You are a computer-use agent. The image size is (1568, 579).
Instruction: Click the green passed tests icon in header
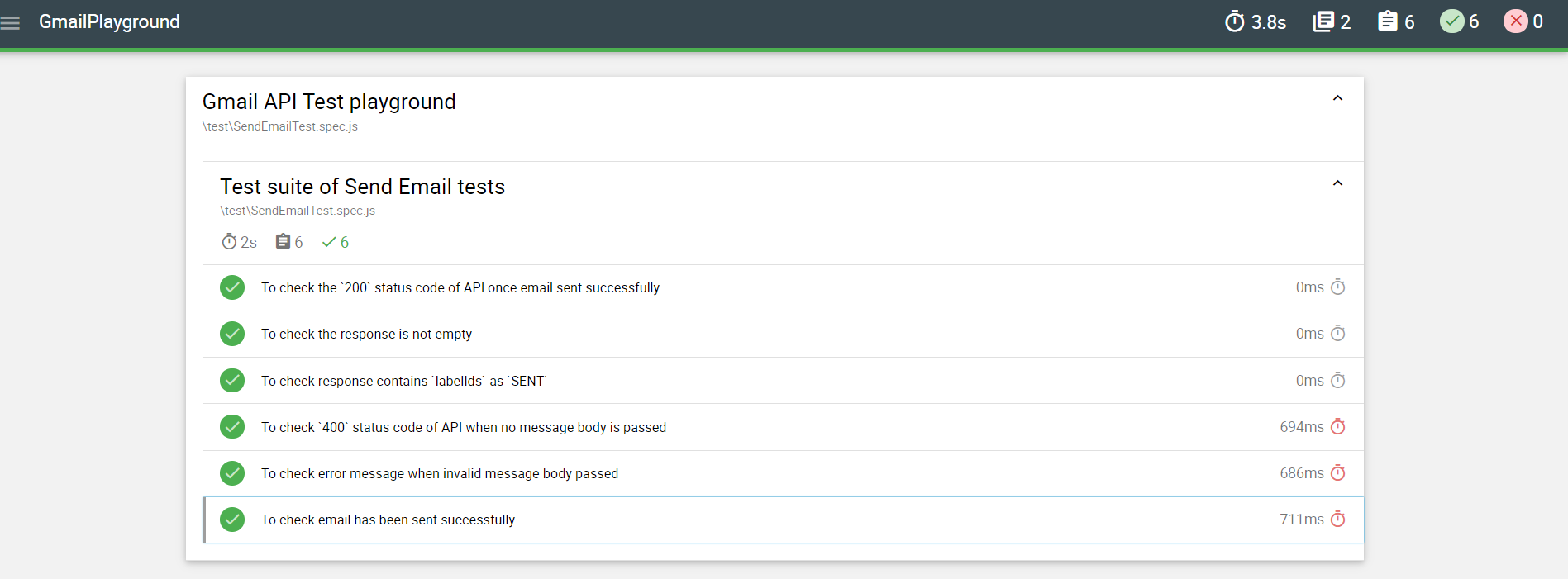pyautogui.click(x=1452, y=21)
